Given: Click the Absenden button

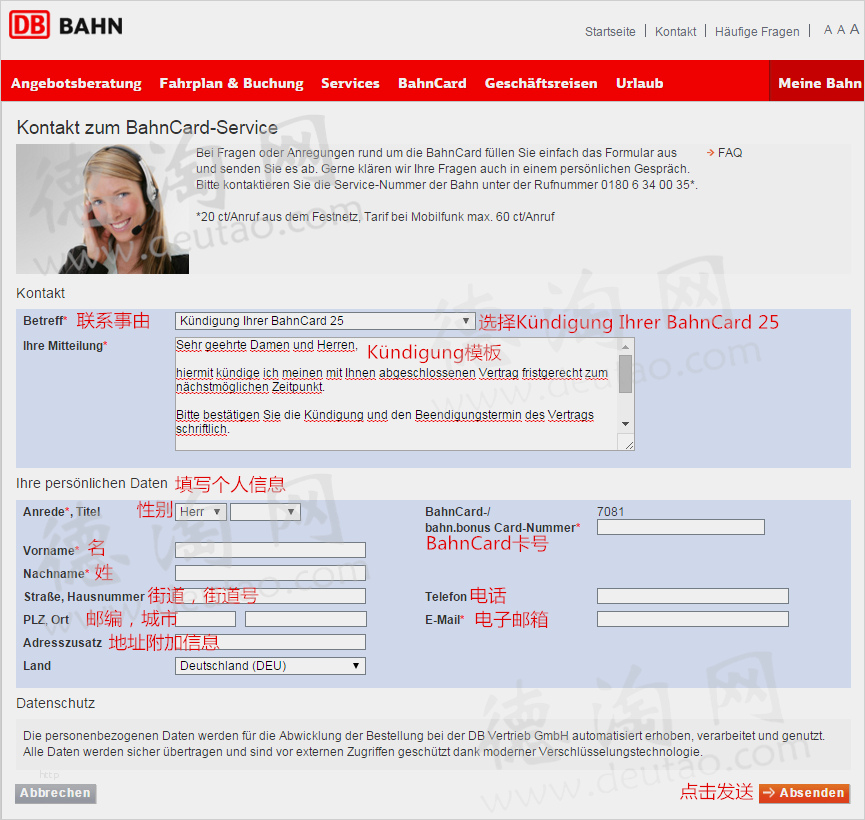Looking at the screenshot, I should point(804,793).
